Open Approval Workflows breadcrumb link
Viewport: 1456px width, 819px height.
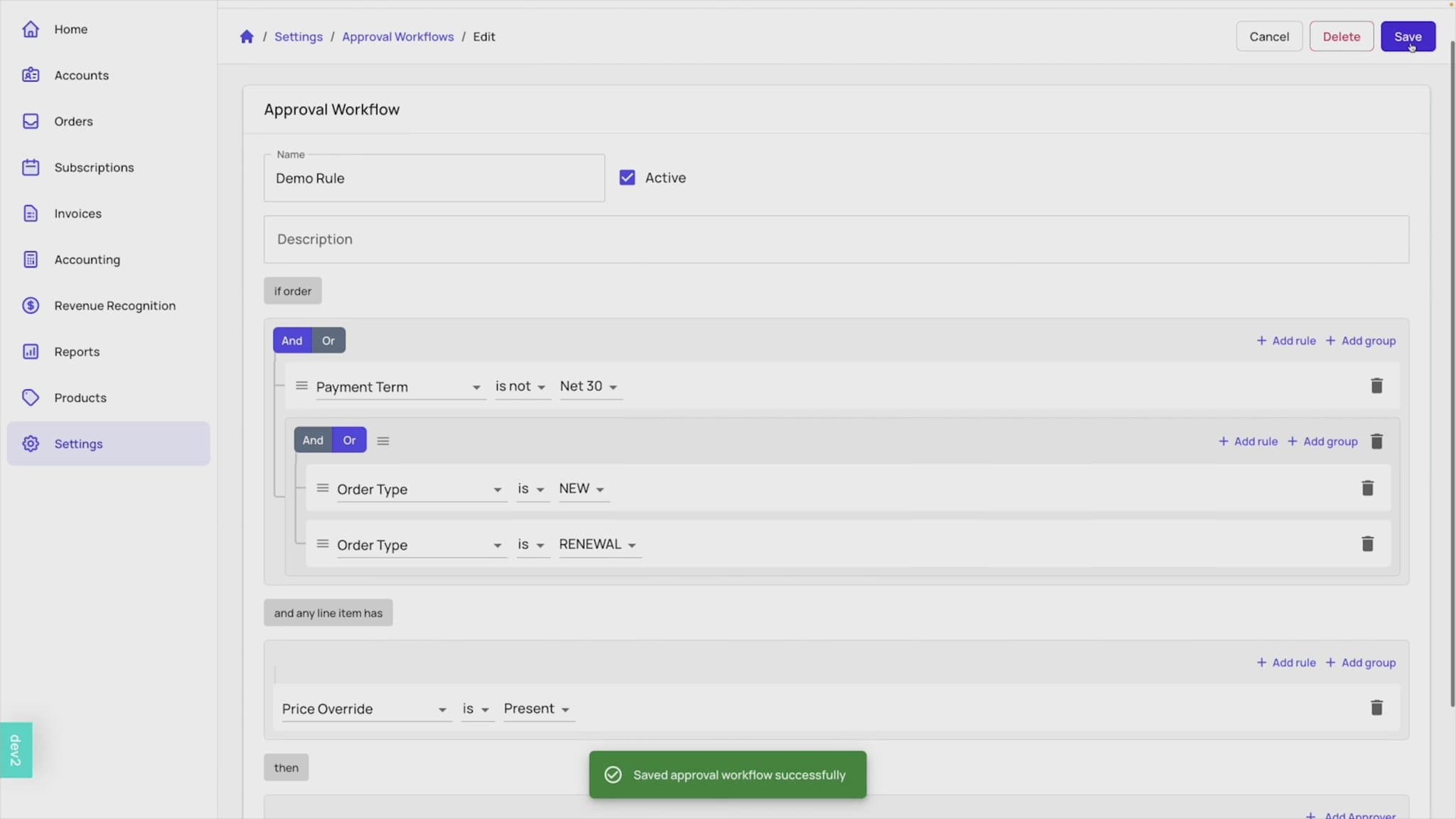point(397,37)
